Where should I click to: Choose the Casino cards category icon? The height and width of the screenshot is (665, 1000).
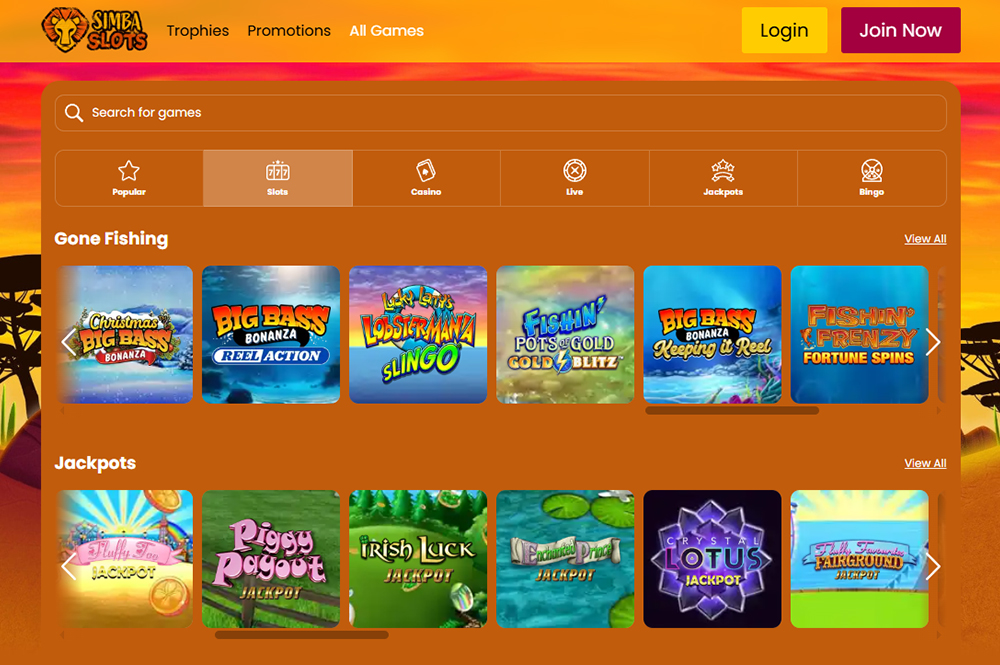[x=426, y=171]
